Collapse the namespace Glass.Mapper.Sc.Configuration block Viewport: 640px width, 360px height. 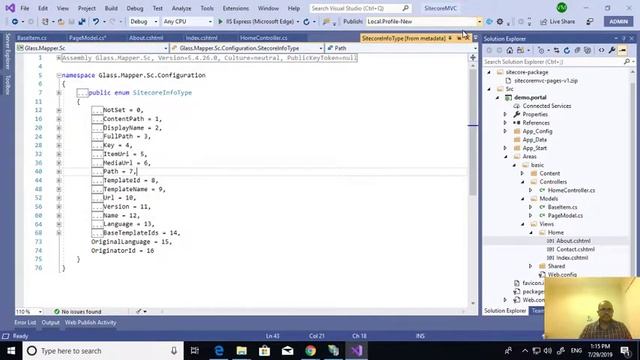click(x=59, y=76)
